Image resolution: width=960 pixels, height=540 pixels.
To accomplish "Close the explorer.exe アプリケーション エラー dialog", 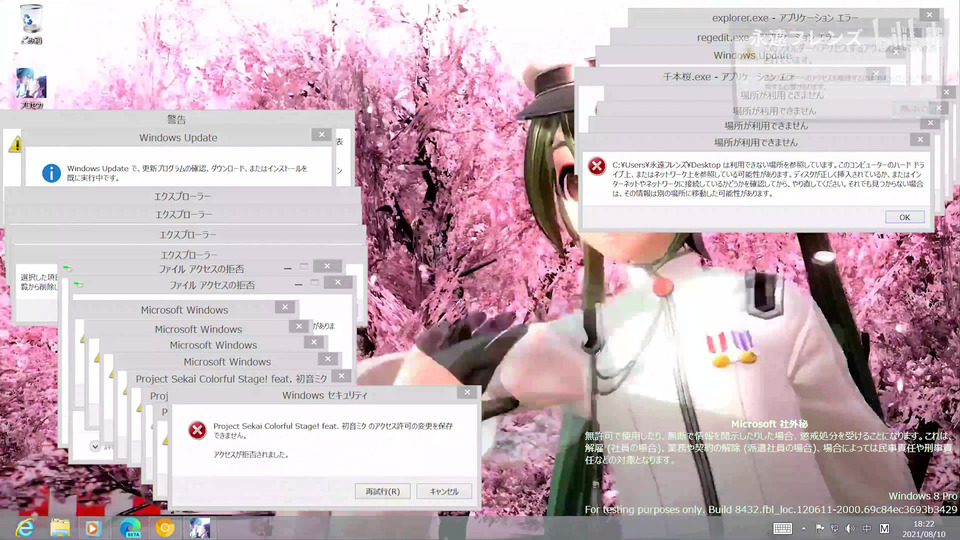I will click(x=929, y=15).
